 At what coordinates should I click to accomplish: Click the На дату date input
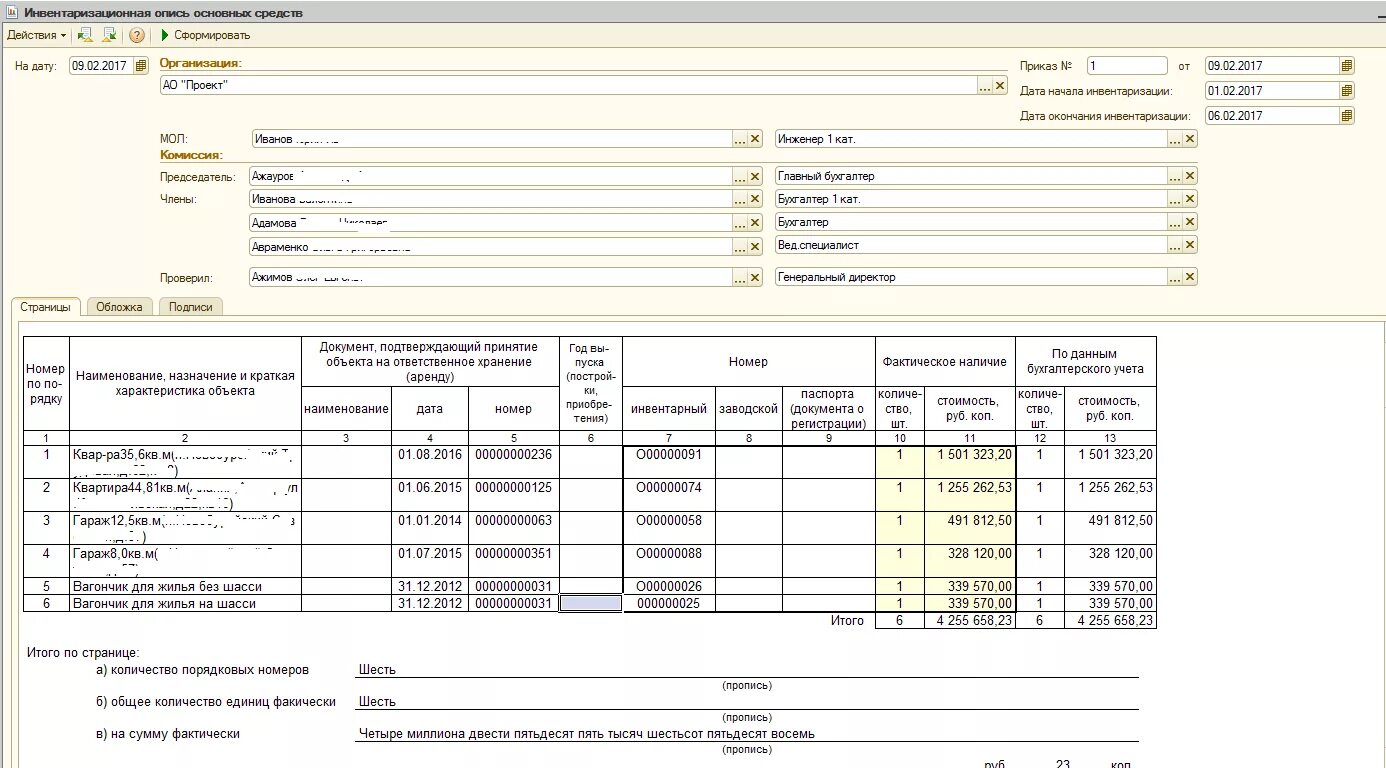coord(101,66)
